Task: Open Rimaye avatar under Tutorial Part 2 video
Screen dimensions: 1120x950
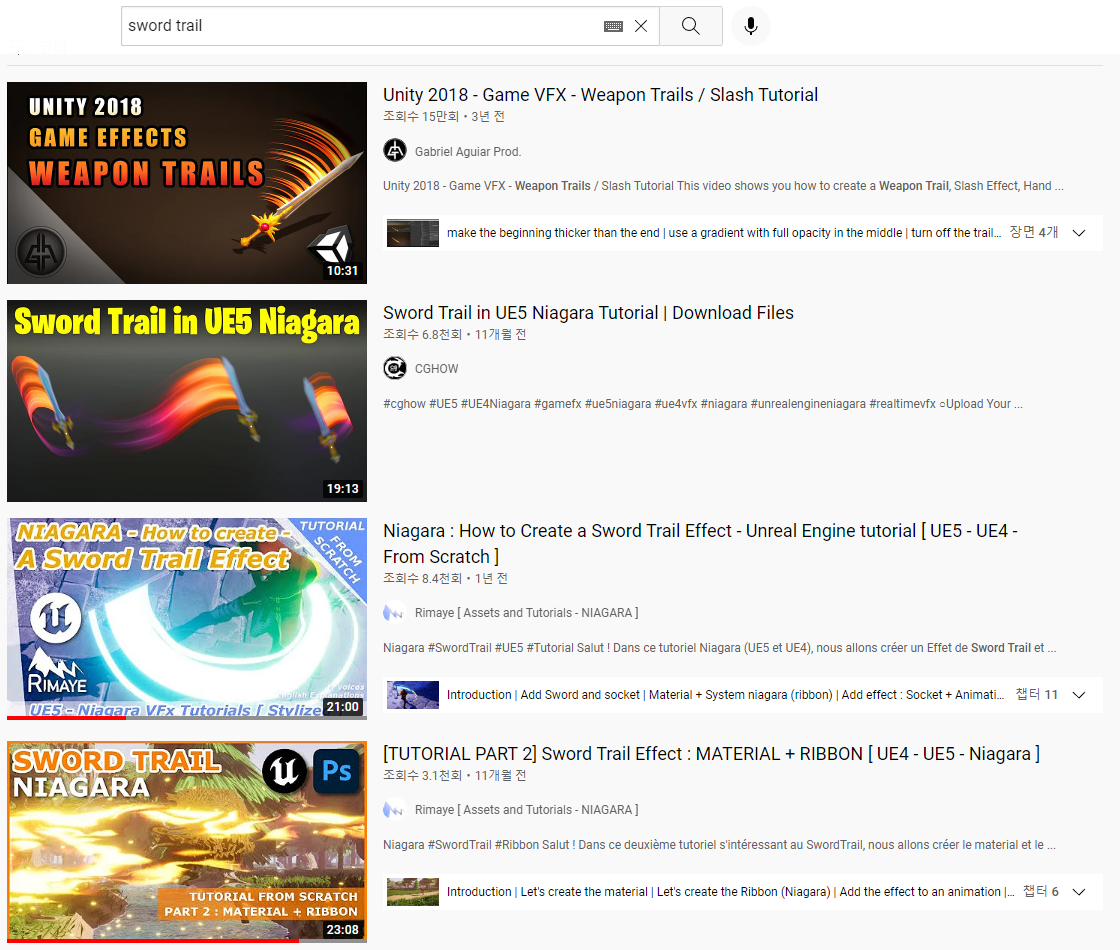Action: (395, 810)
